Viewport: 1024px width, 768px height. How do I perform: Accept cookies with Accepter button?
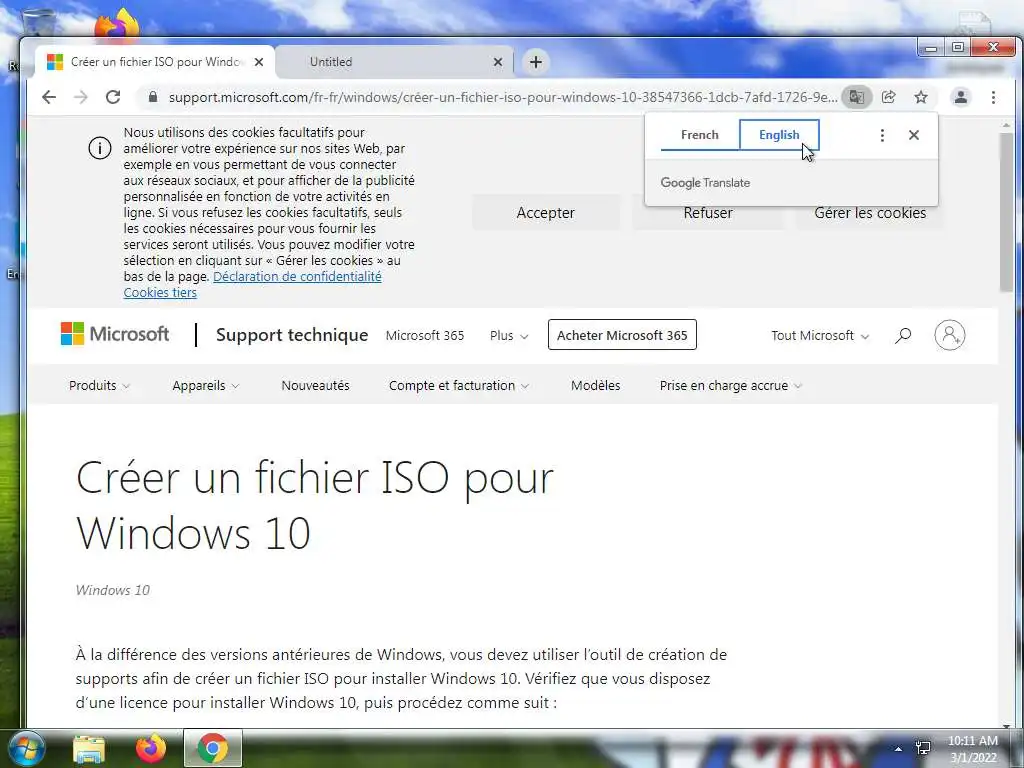(545, 213)
